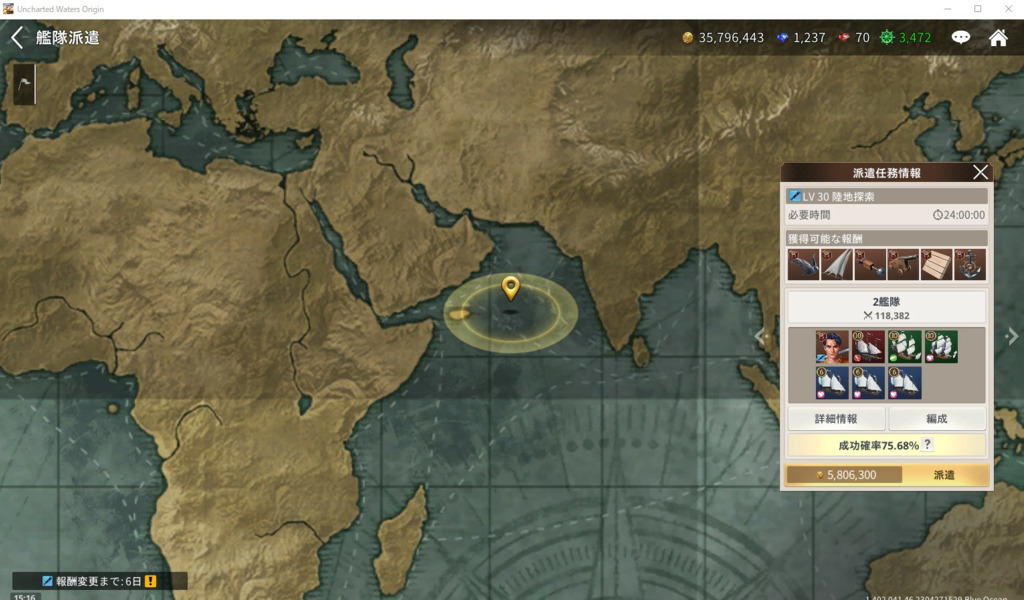1024x600 pixels.
Task: Tap the green ship wheel icon
Action: tap(886, 38)
